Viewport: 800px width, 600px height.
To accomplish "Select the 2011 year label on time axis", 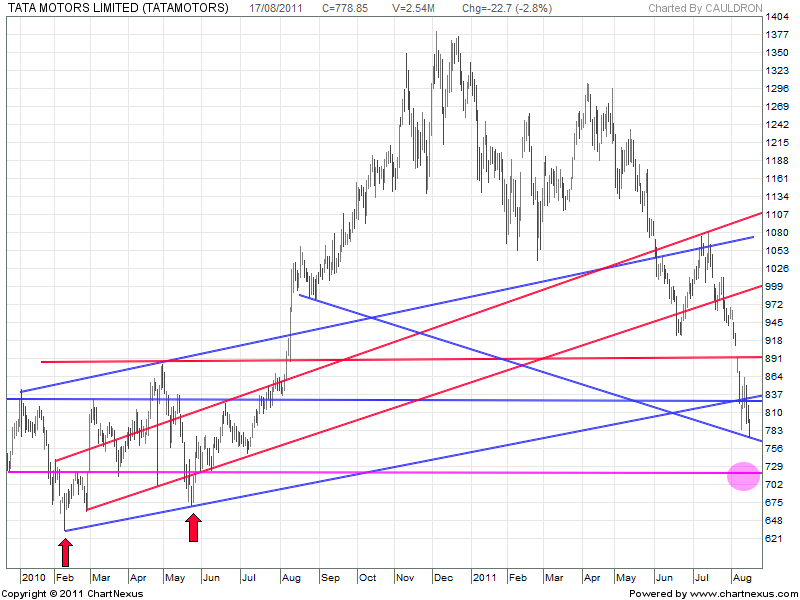I will point(484,577).
